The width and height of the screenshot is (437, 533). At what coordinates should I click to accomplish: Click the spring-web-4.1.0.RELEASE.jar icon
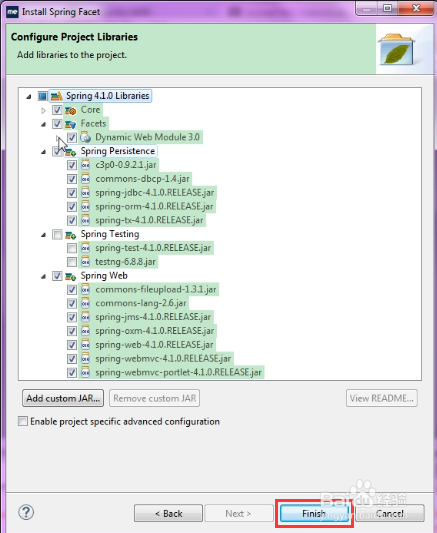(x=85, y=345)
